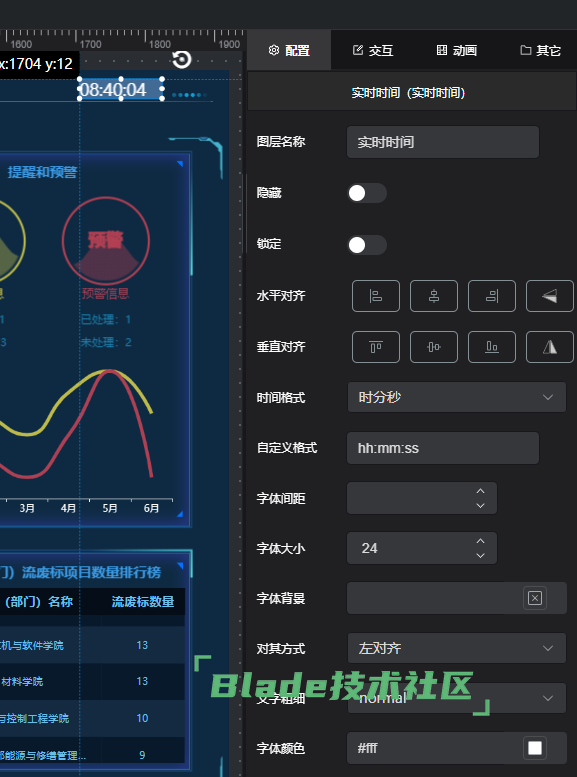This screenshot has height=777, width=577.
Task: Expand the 文字粗细 normal dropdown
Action: [457, 698]
